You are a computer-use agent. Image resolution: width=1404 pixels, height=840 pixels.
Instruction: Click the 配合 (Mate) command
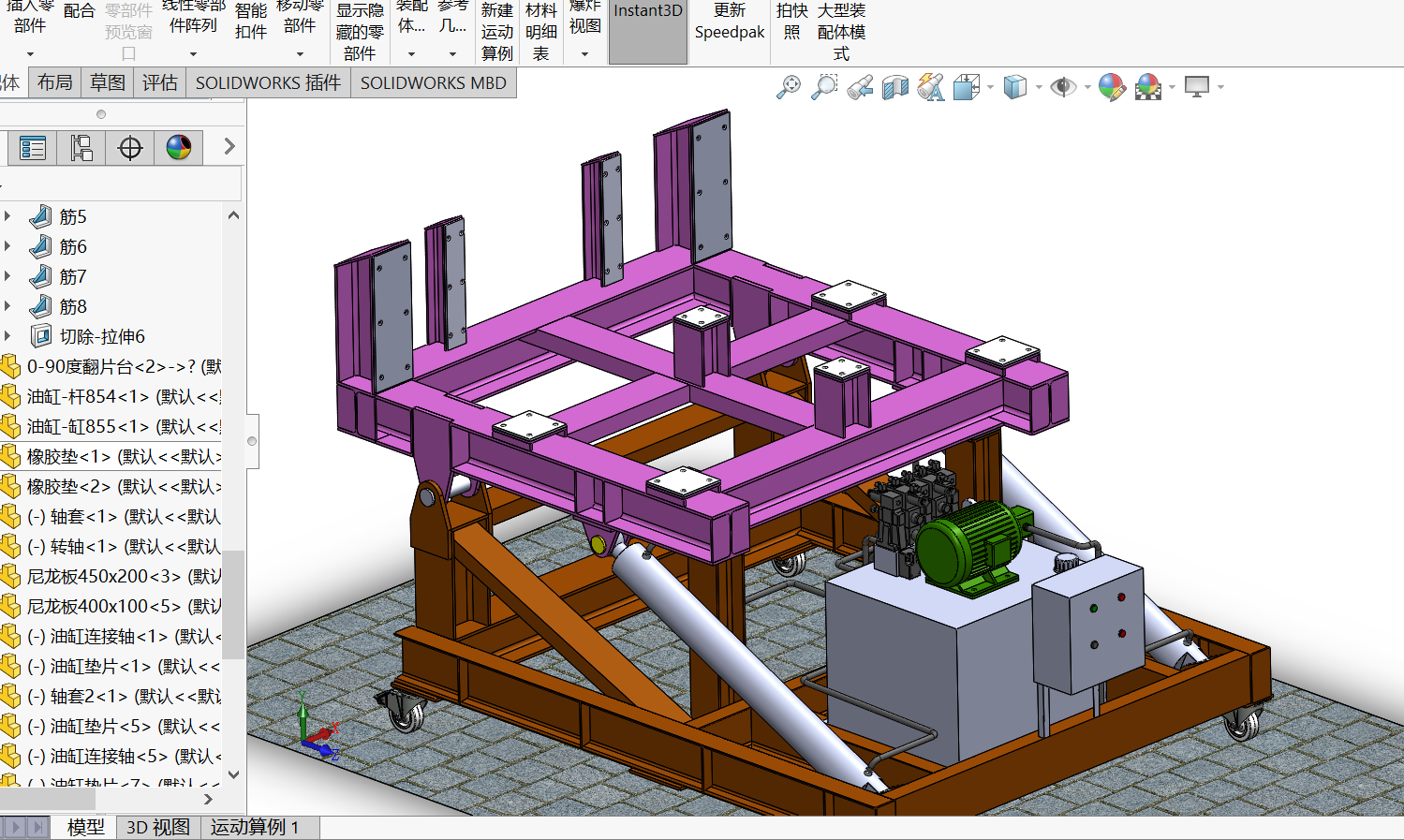[x=80, y=11]
